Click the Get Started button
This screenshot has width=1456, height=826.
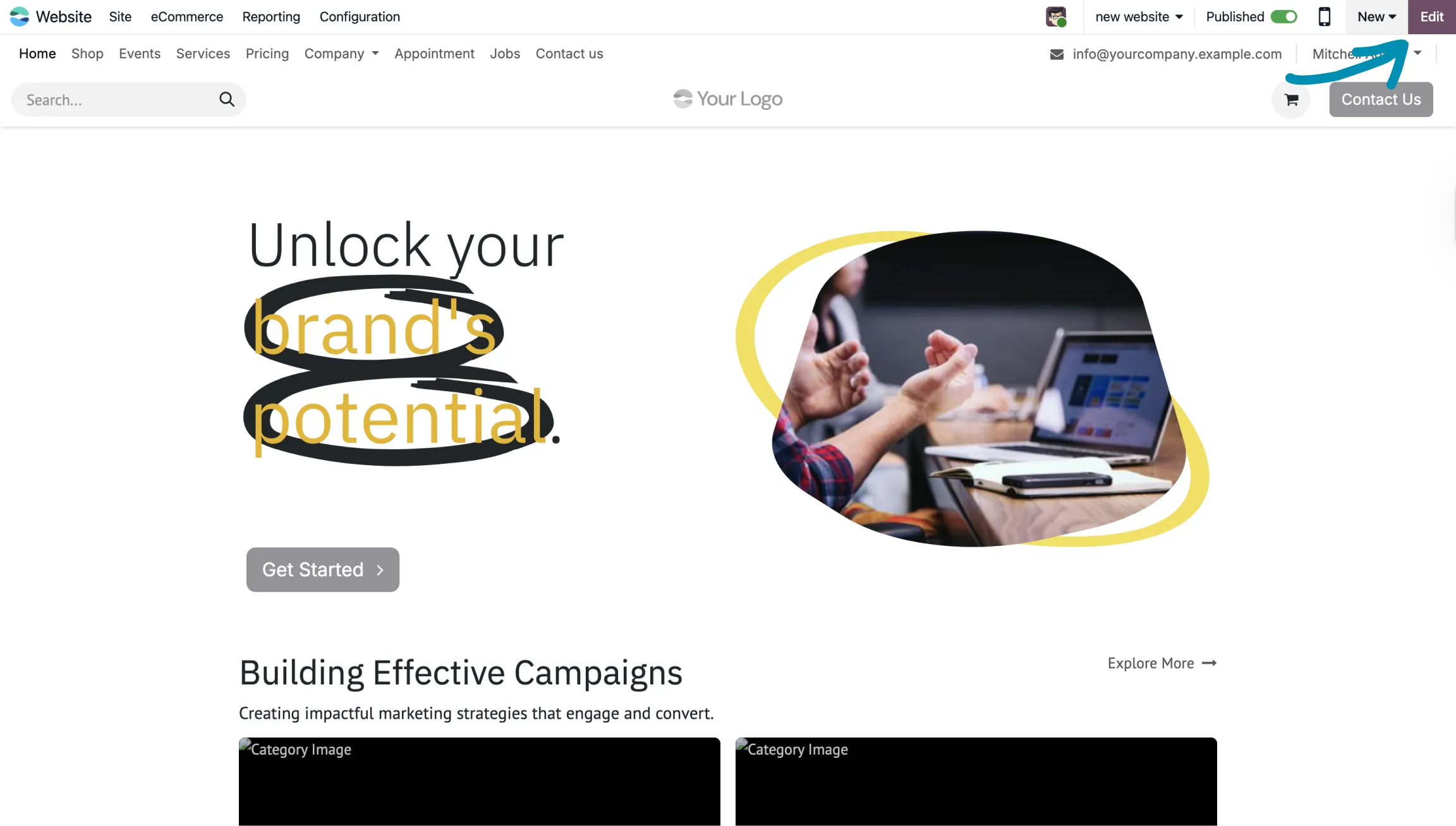pos(323,569)
